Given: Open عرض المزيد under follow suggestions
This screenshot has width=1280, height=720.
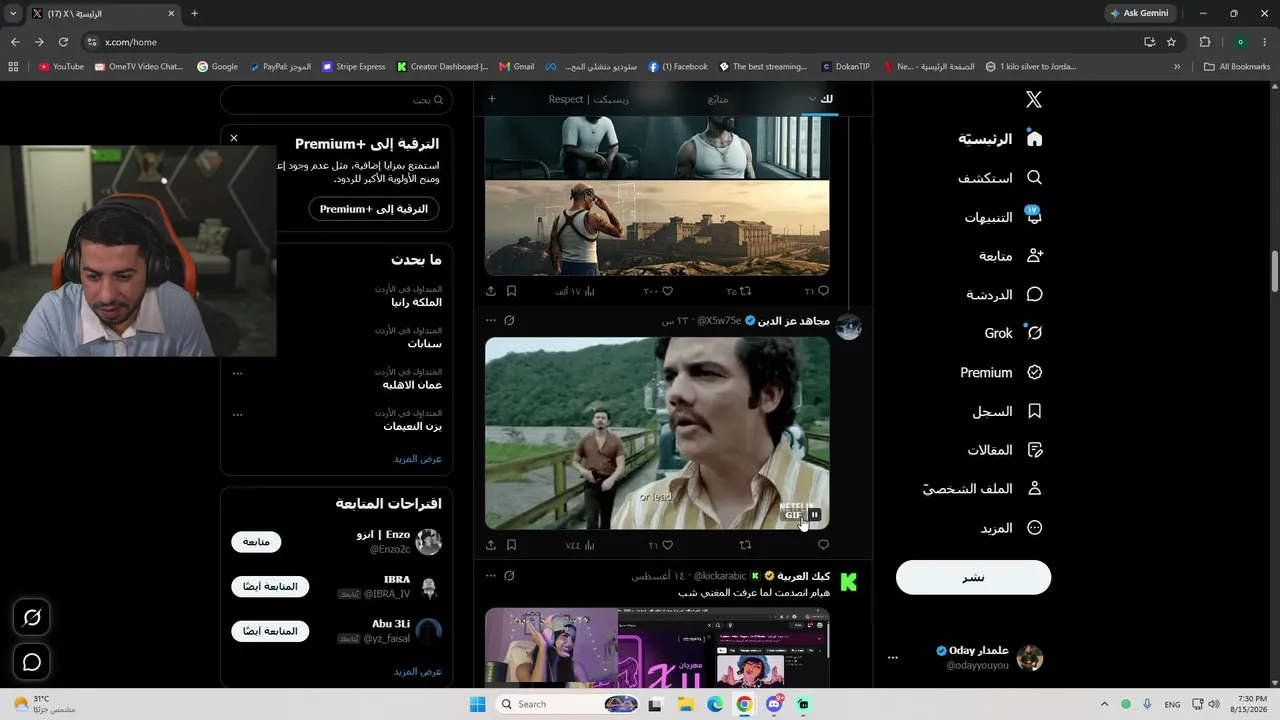Looking at the screenshot, I should pos(417,671).
